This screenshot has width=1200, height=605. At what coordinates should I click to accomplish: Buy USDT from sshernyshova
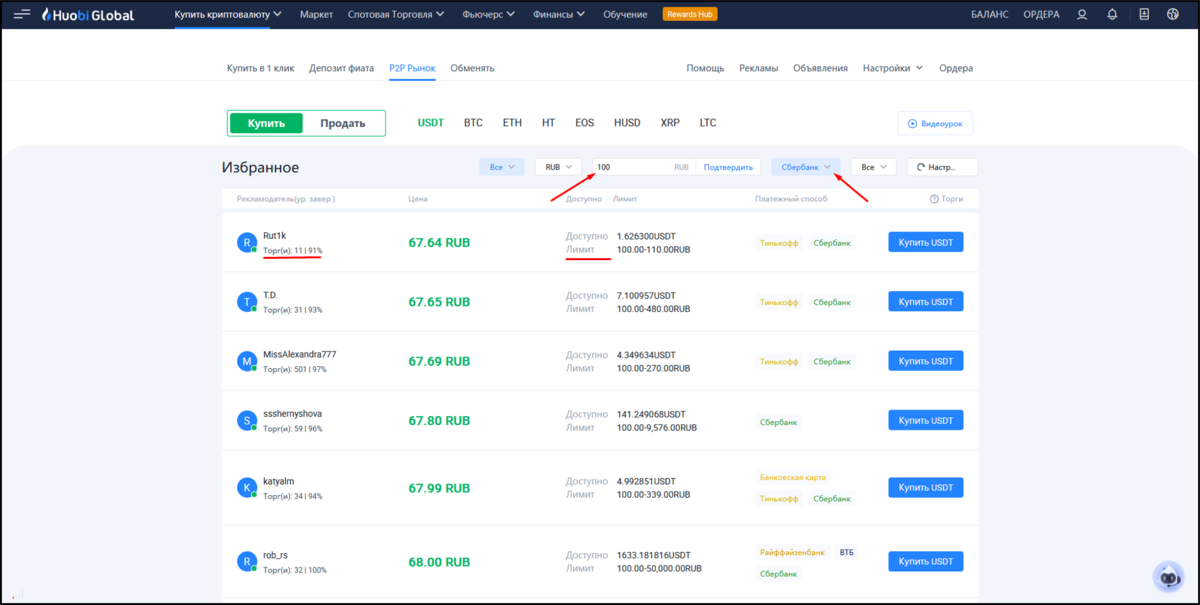[x=926, y=420]
